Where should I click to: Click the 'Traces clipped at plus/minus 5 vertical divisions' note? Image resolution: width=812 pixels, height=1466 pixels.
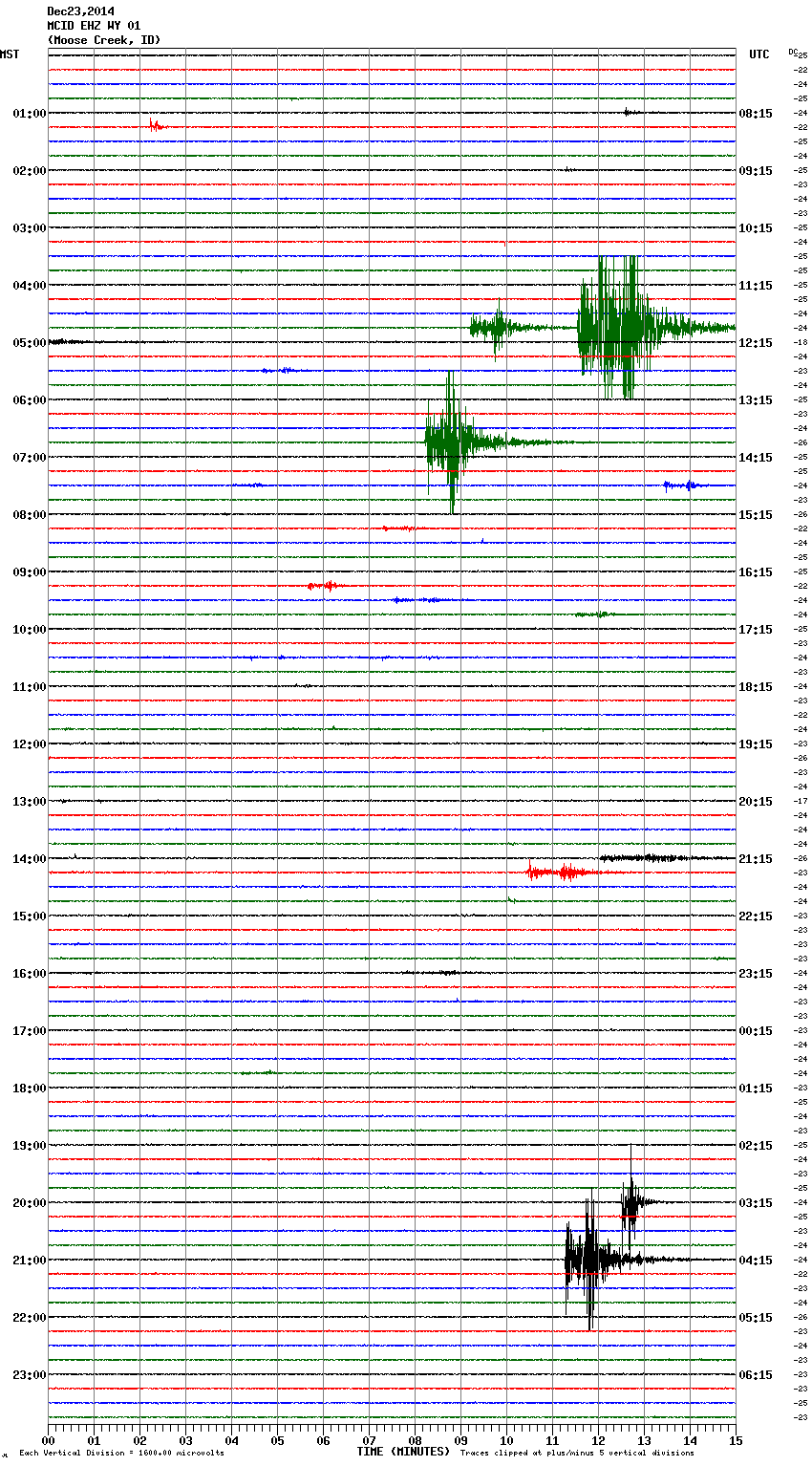[577, 1453]
